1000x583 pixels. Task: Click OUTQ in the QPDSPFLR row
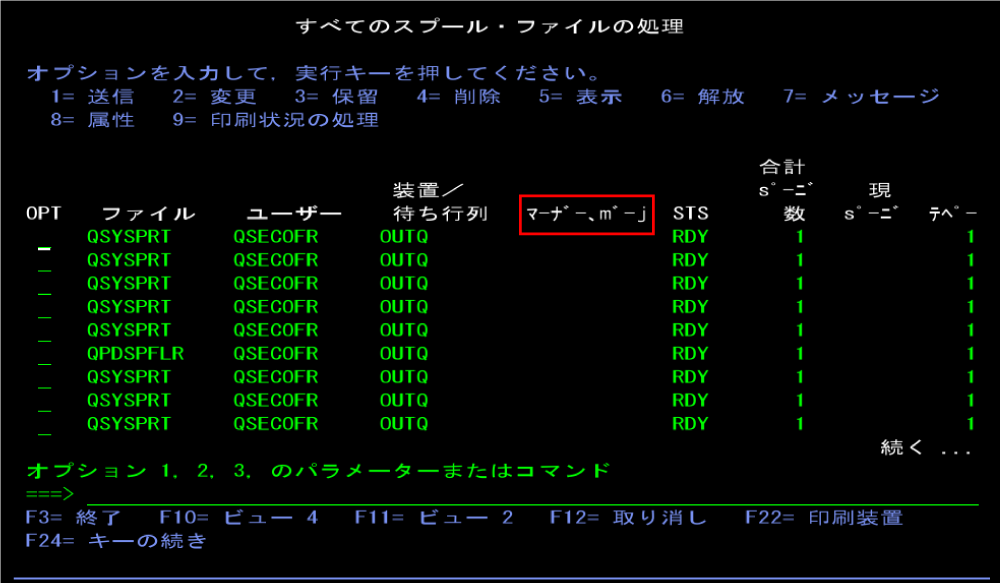(404, 354)
